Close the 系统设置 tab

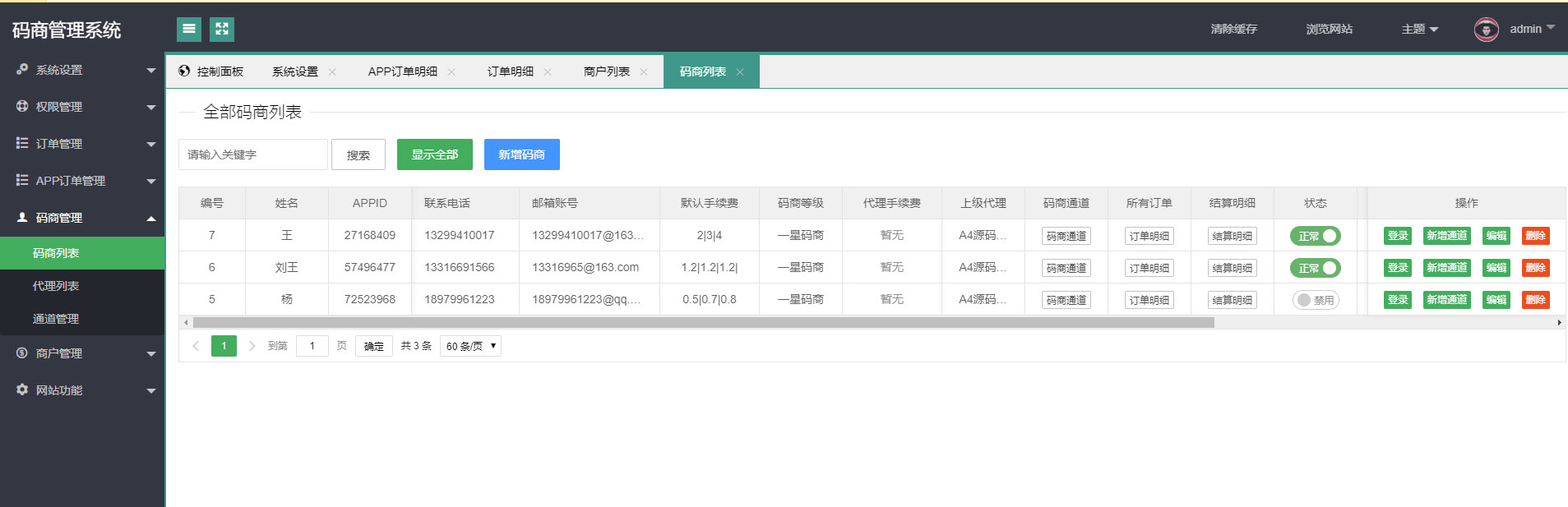pos(332,72)
